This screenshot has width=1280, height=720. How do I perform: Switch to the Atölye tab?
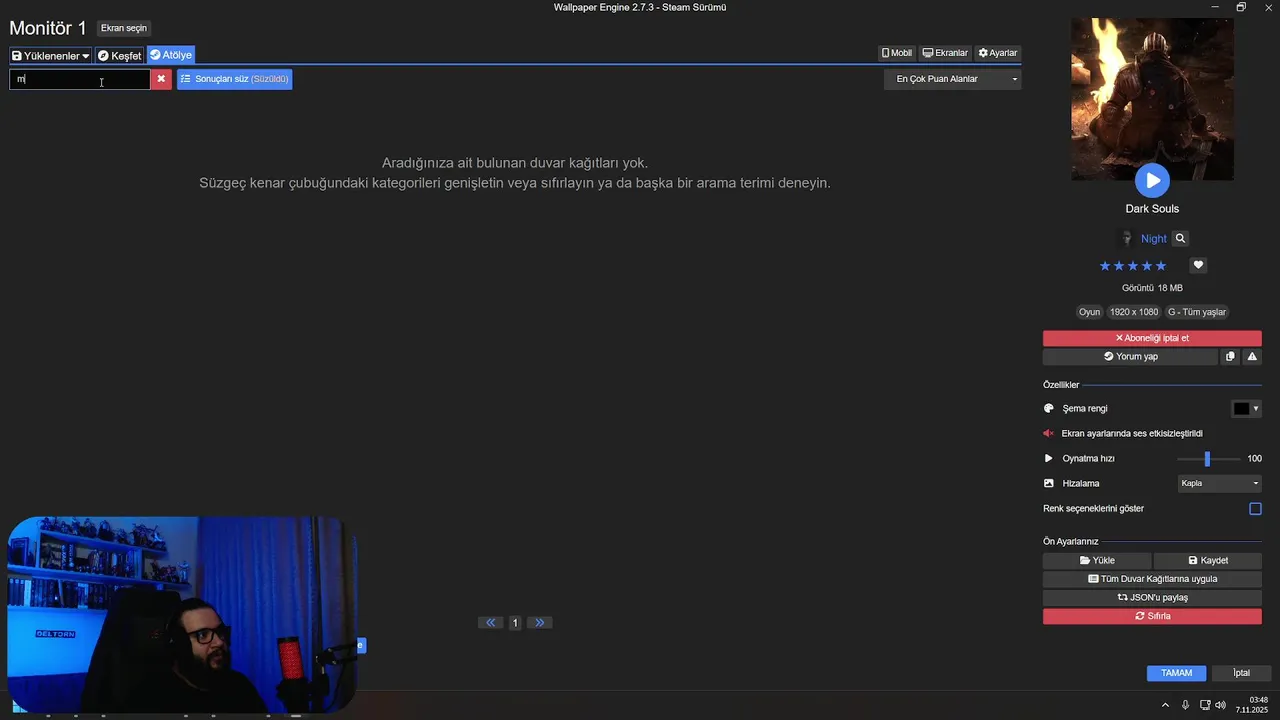(x=171, y=55)
